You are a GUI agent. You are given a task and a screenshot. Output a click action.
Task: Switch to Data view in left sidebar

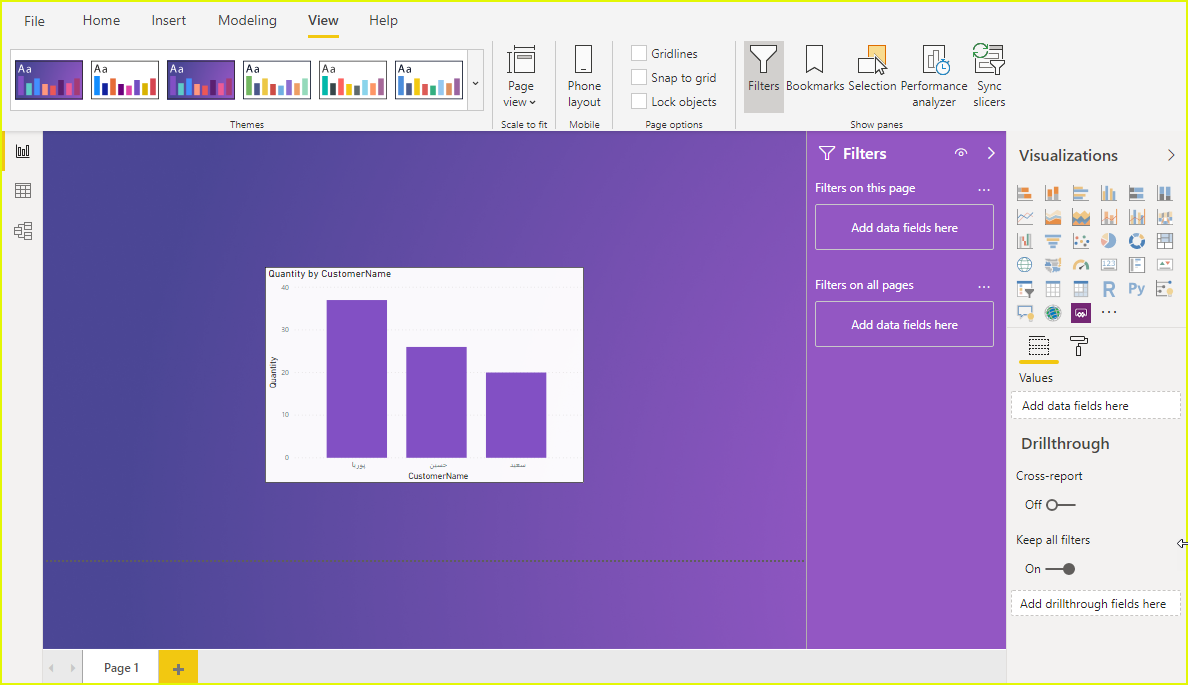pos(23,190)
